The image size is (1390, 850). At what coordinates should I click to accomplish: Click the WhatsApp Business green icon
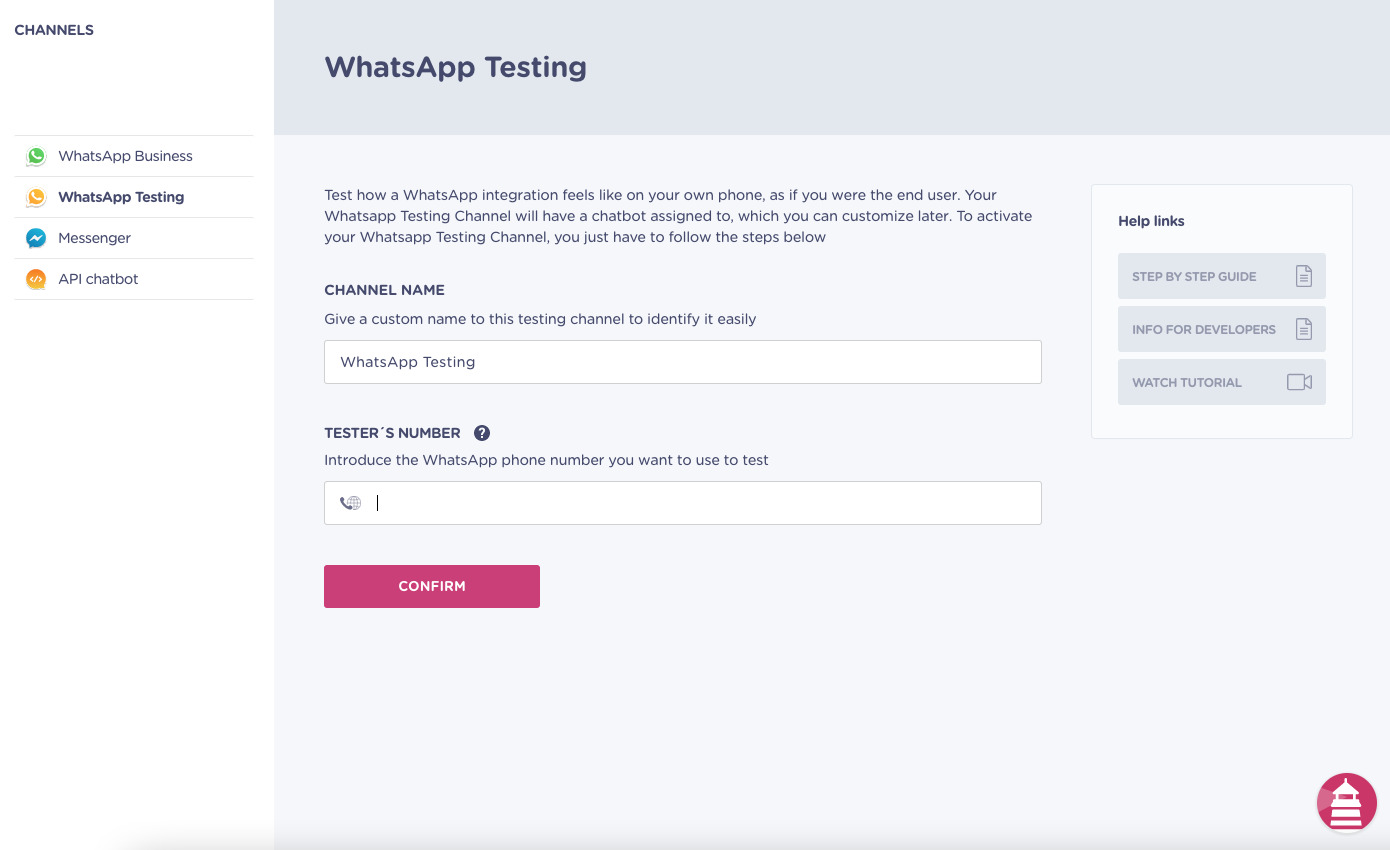36,156
